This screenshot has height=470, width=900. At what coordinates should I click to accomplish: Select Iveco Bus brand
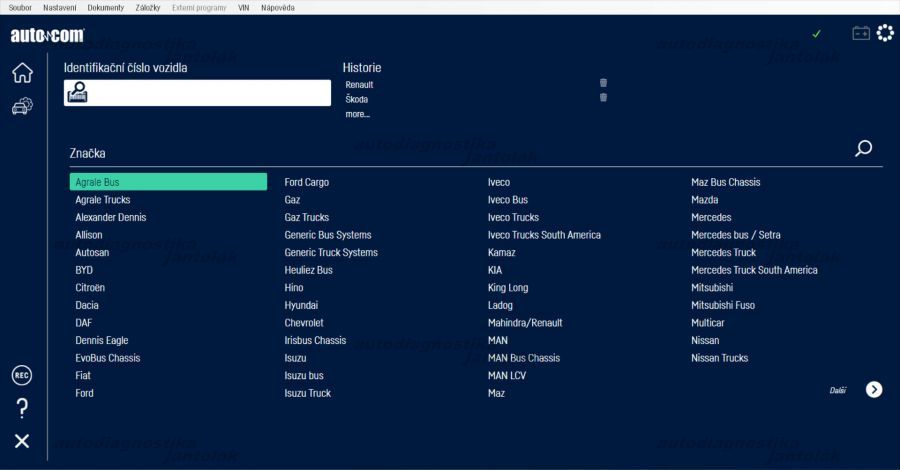[508, 200]
